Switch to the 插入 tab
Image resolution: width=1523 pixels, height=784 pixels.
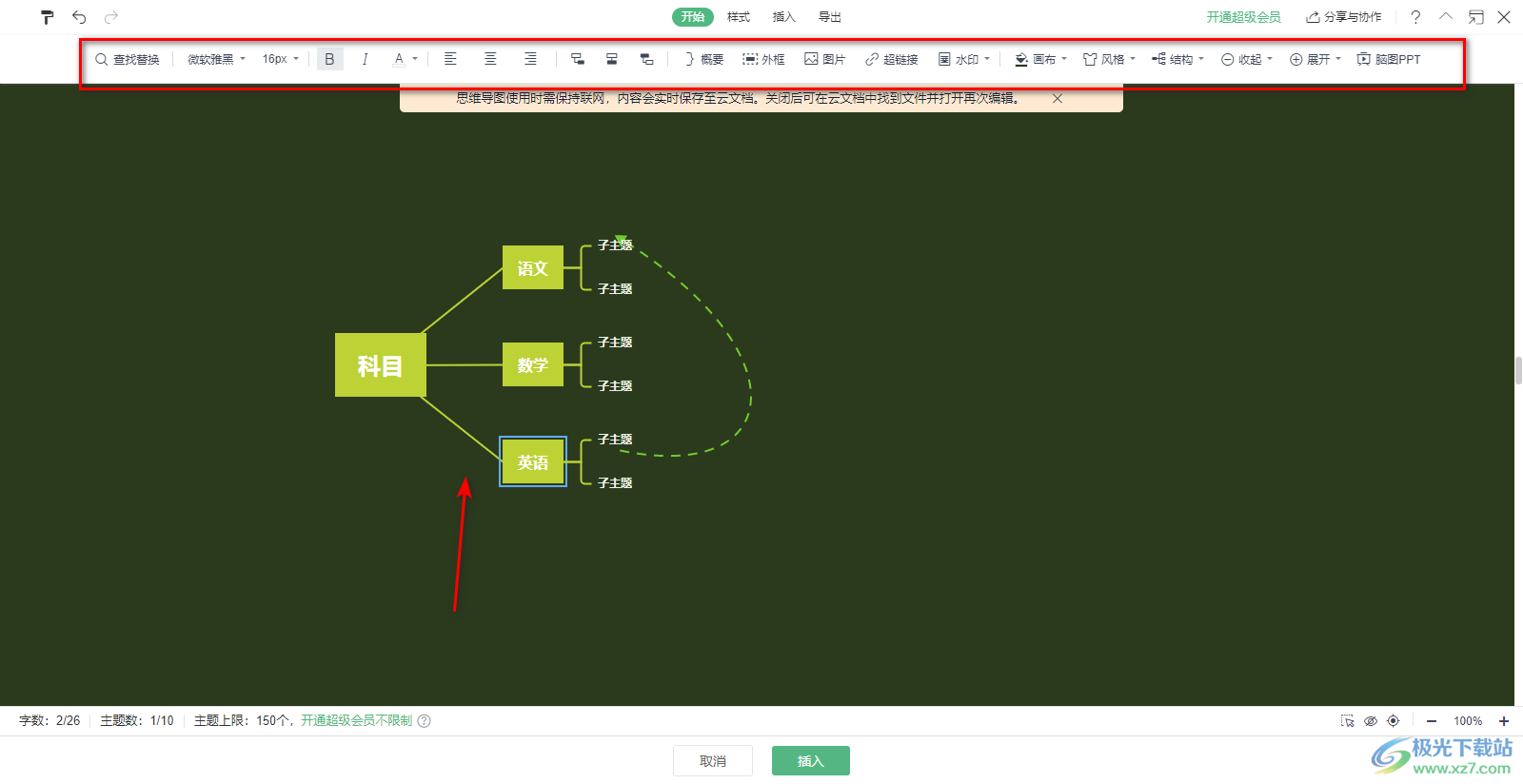(783, 17)
